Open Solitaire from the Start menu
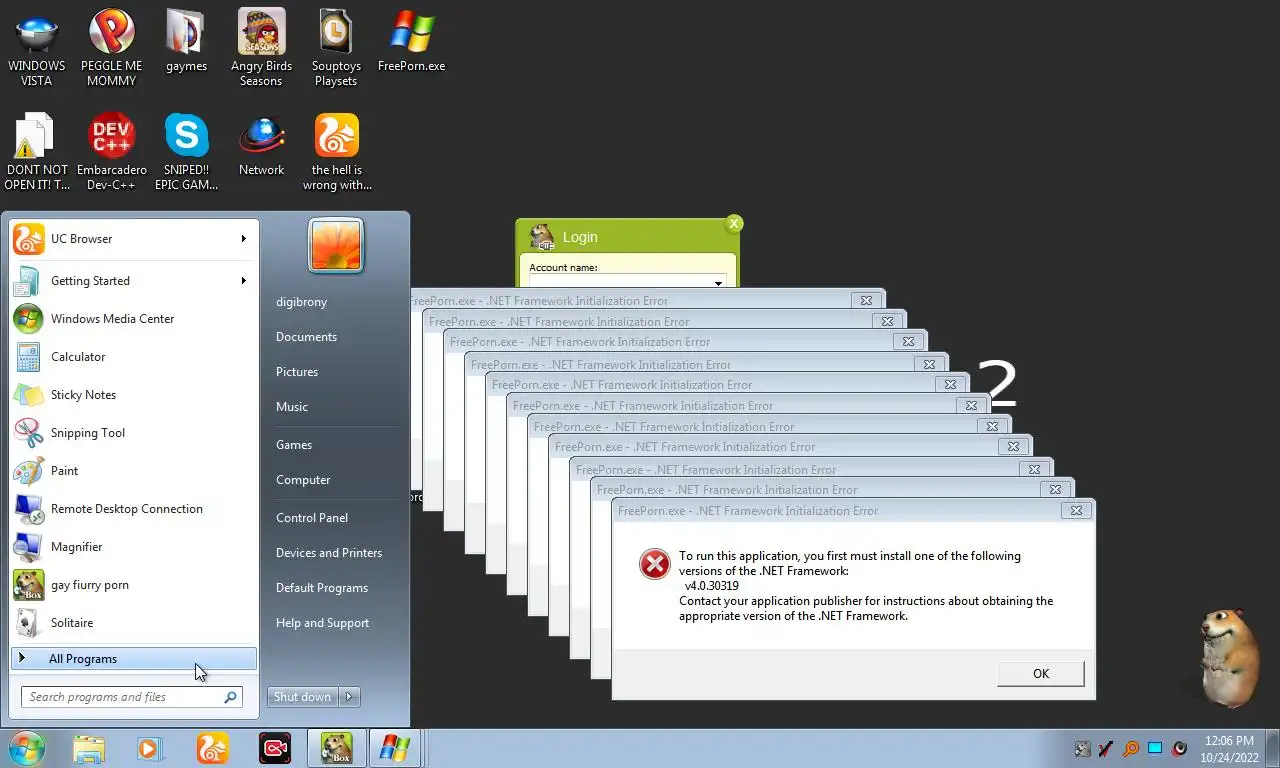The width and height of the screenshot is (1280, 768). click(134, 623)
